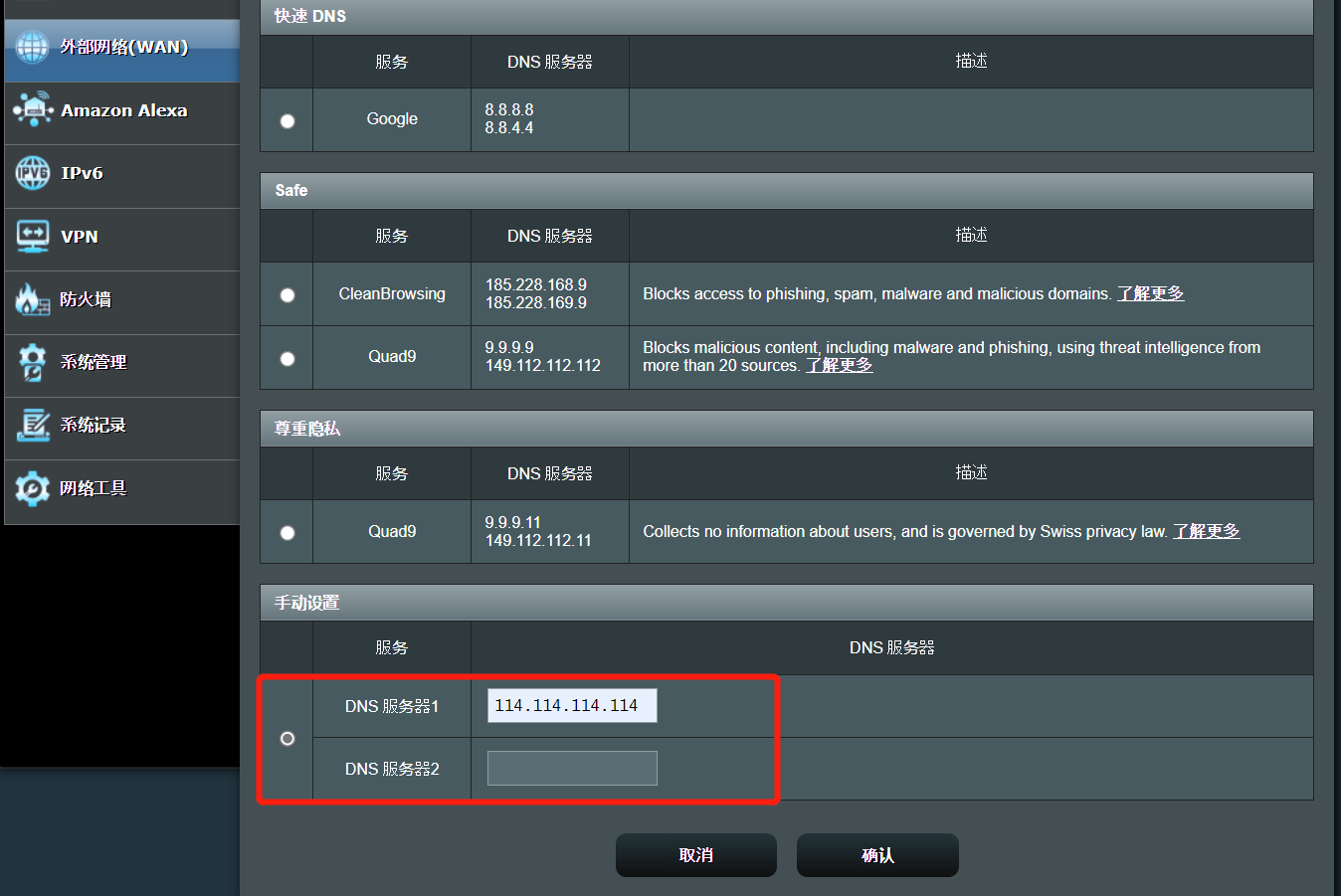
Task: Open 网络工具 network tools page
Action: (122, 491)
